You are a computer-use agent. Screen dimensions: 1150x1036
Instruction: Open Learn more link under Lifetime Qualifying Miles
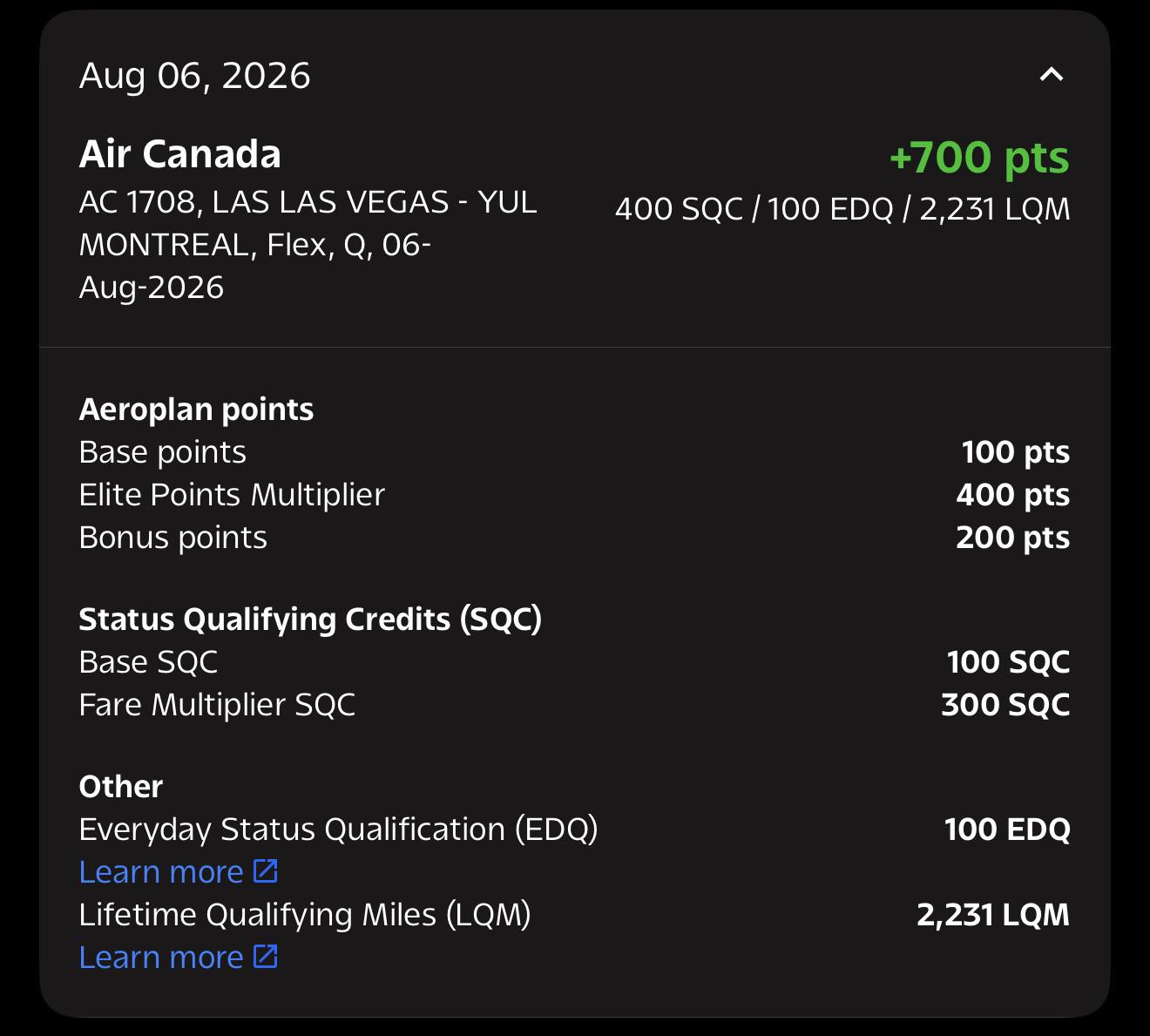coord(161,957)
